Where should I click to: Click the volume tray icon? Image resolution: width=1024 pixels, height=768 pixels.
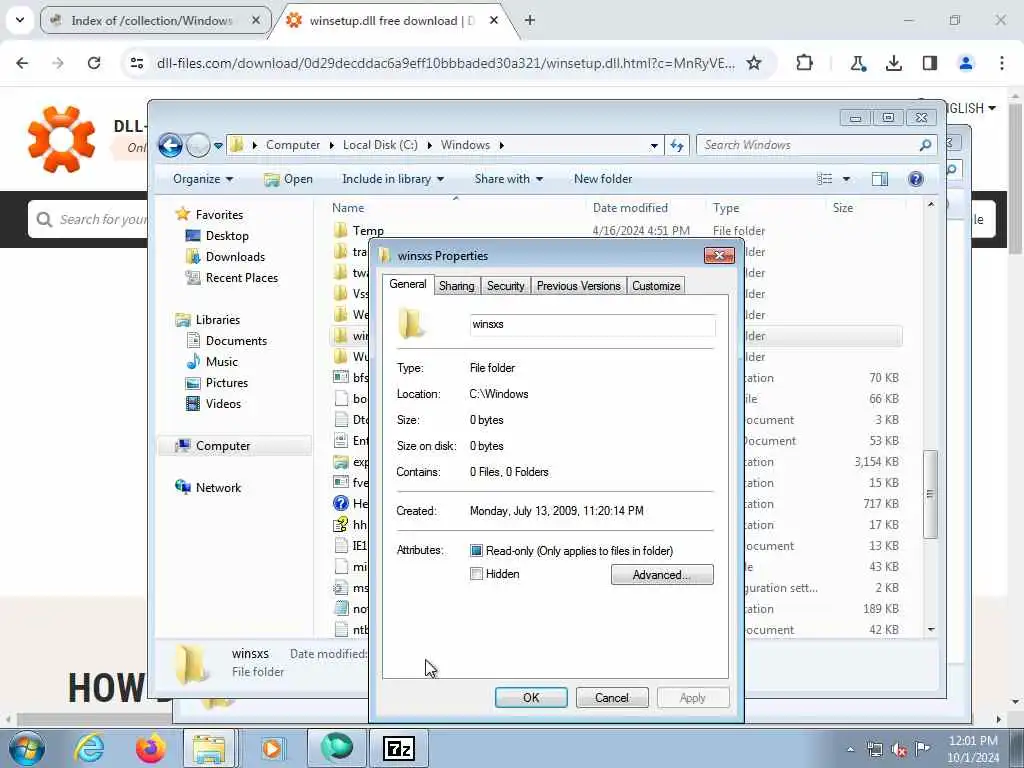[x=899, y=750]
